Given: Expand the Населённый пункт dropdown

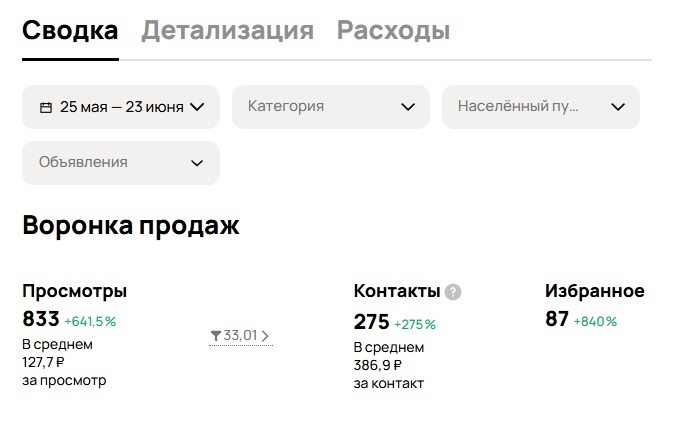Looking at the screenshot, I should pyautogui.click(x=540, y=107).
